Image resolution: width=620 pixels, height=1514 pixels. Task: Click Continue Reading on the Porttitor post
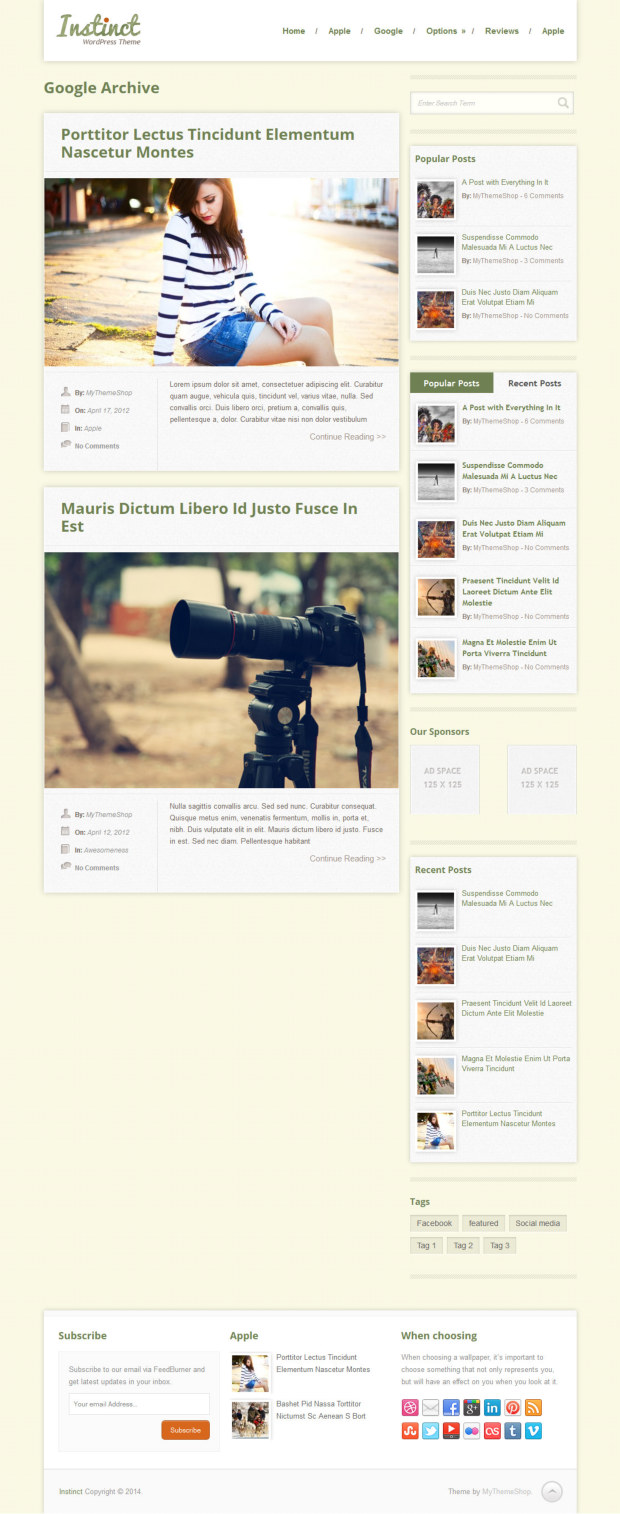[348, 437]
